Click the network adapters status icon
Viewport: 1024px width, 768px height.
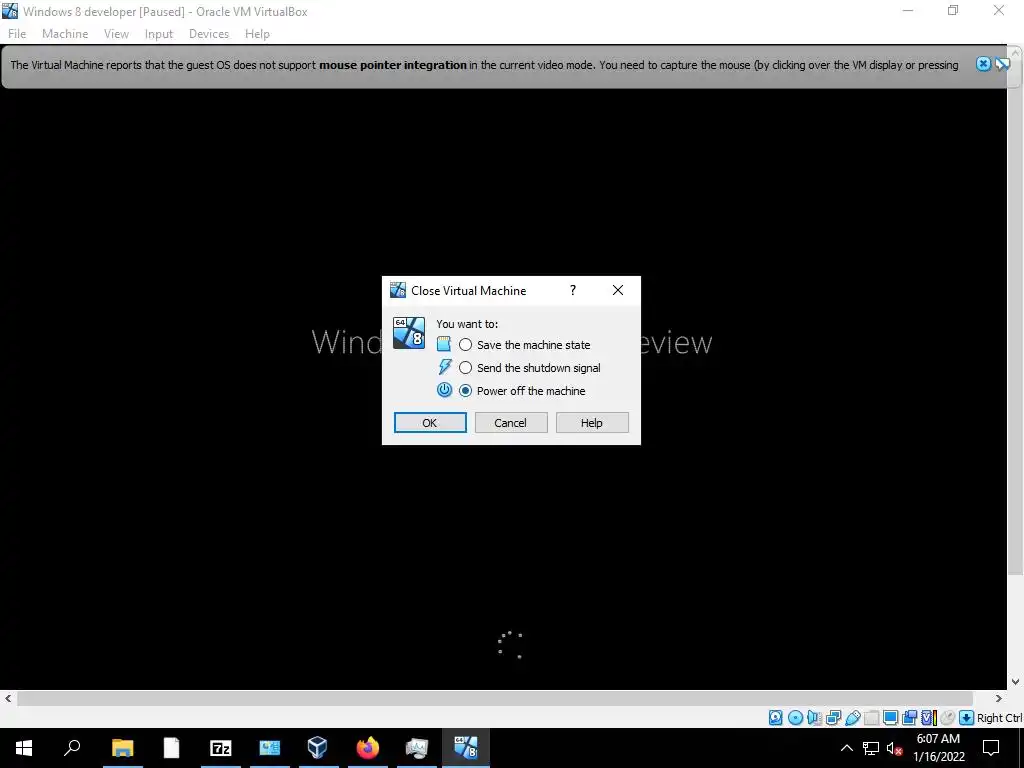point(833,718)
